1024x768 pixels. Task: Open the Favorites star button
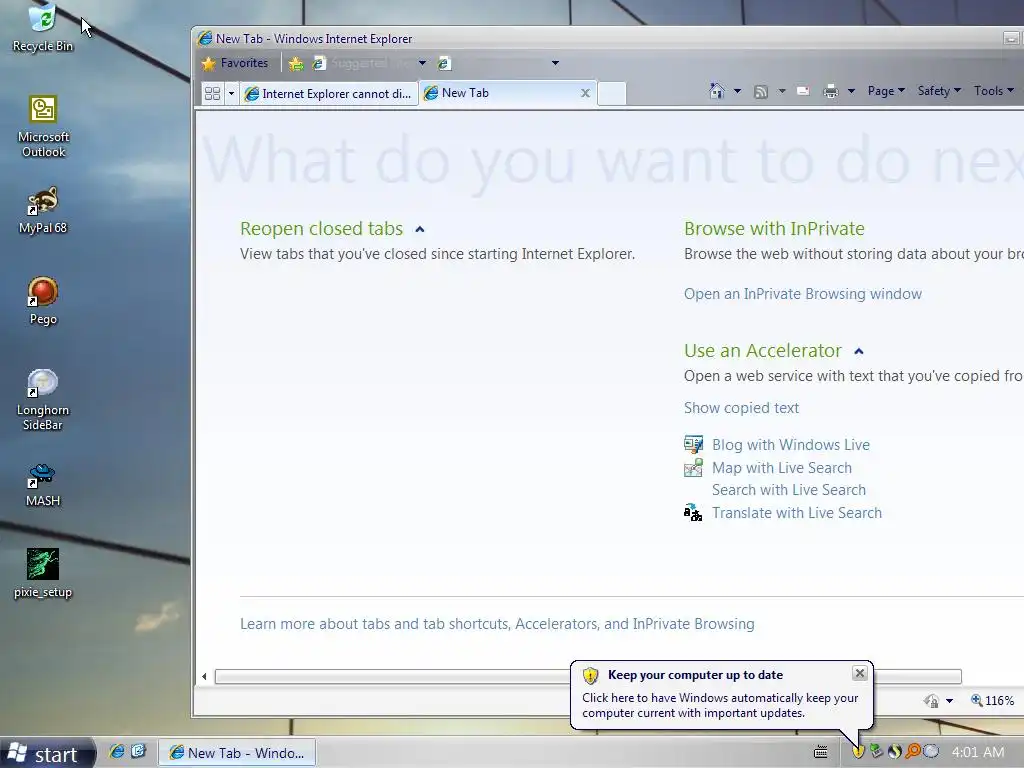[235, 63]
